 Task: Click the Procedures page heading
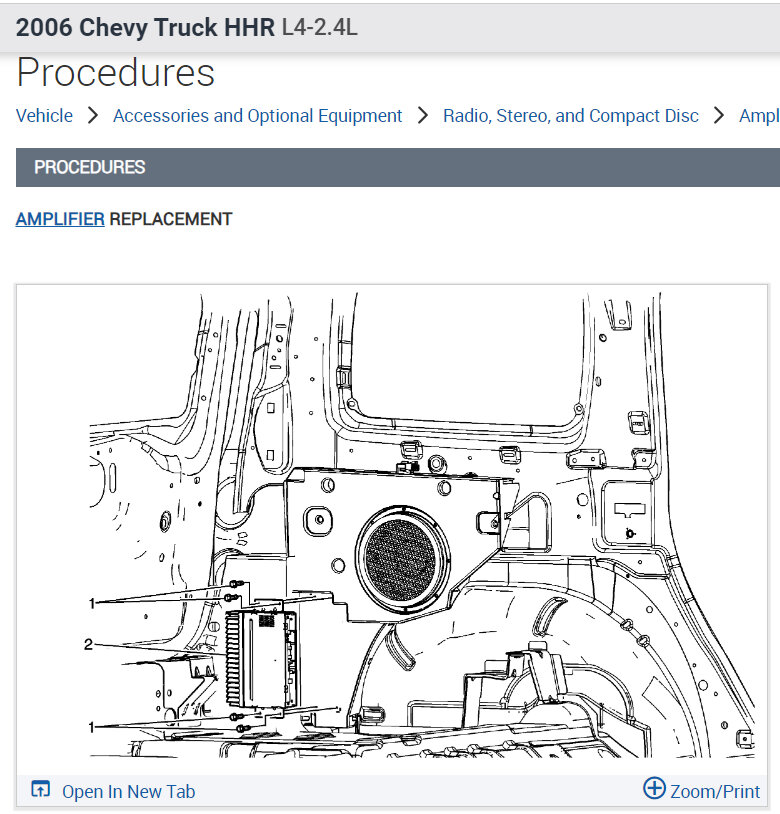click(x=116, y=73)
